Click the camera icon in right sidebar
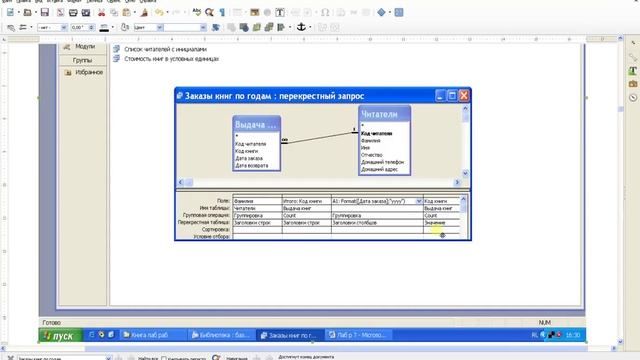 (x=633, y=84)
